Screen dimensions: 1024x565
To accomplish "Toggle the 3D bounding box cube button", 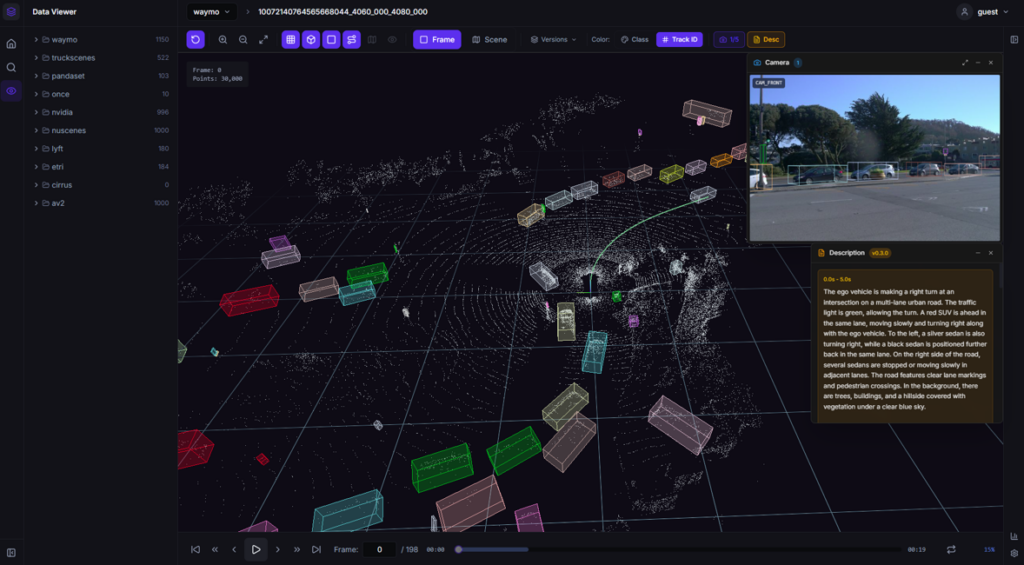I will pos(311,40).
